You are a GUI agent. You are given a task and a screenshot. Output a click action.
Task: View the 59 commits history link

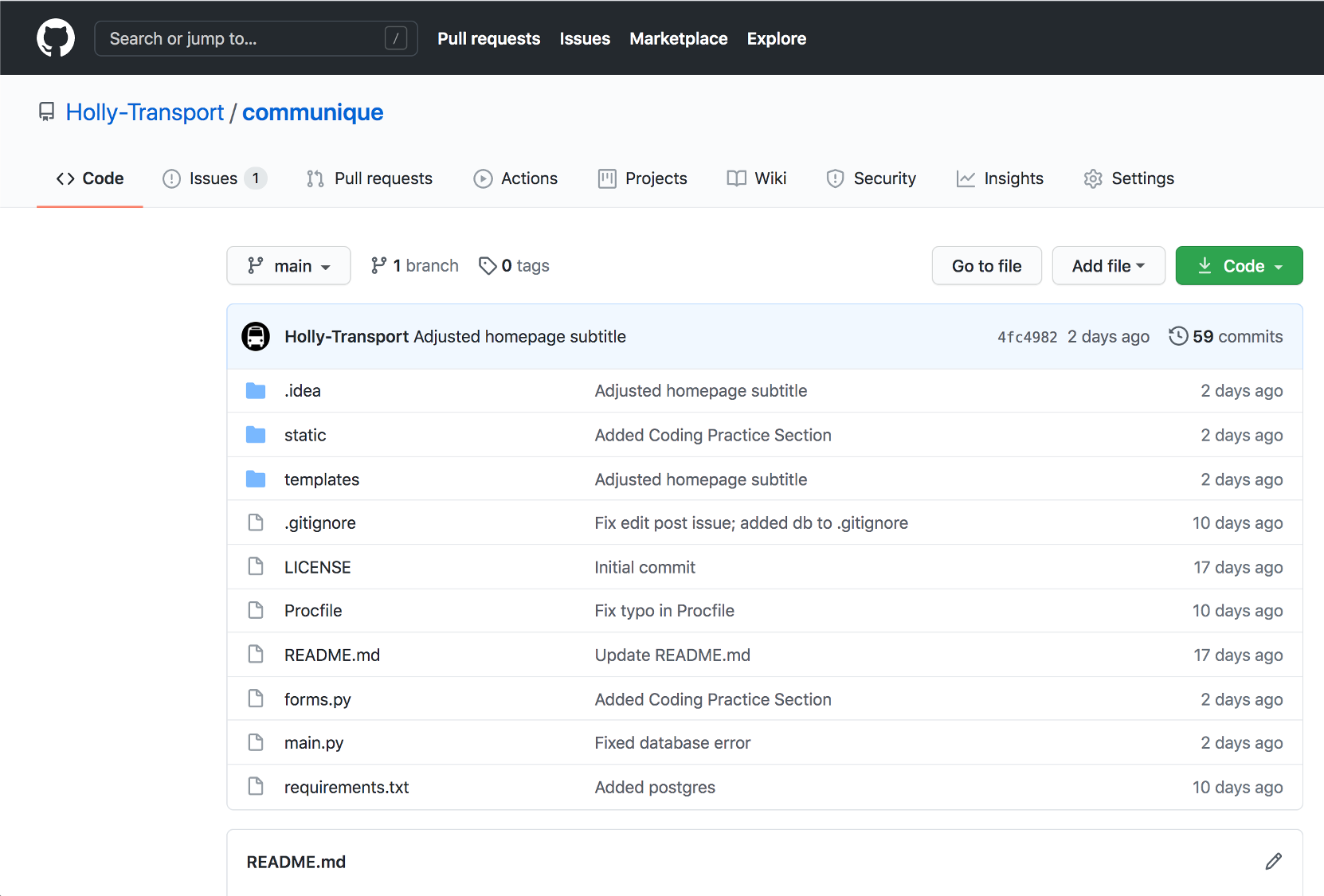click(1225, 336)
